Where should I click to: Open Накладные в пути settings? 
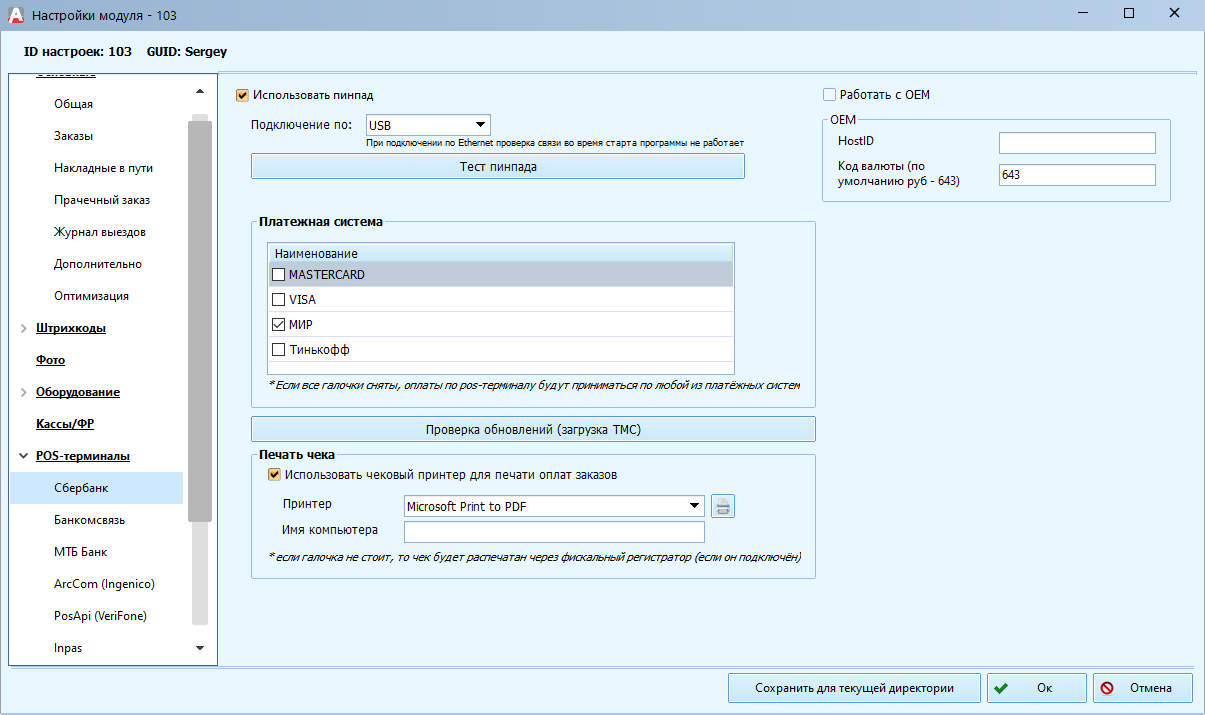103,168
